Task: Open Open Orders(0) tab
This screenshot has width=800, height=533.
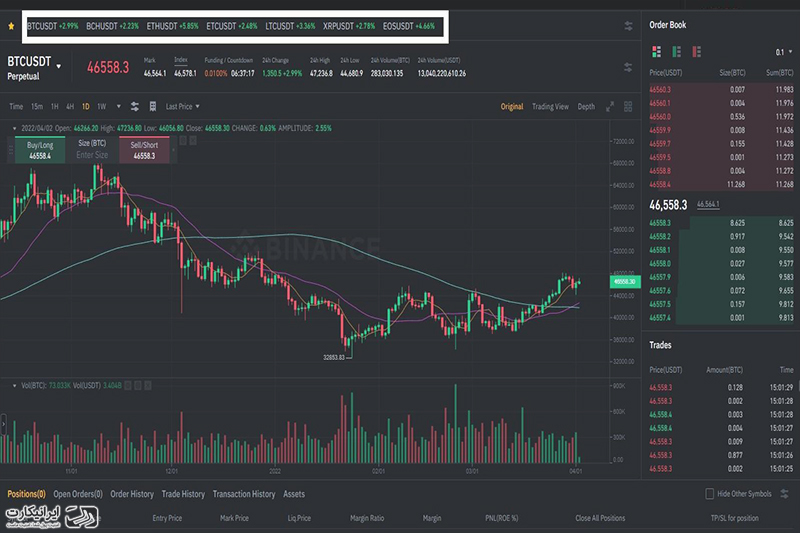Action: click(x=78, y=494)
